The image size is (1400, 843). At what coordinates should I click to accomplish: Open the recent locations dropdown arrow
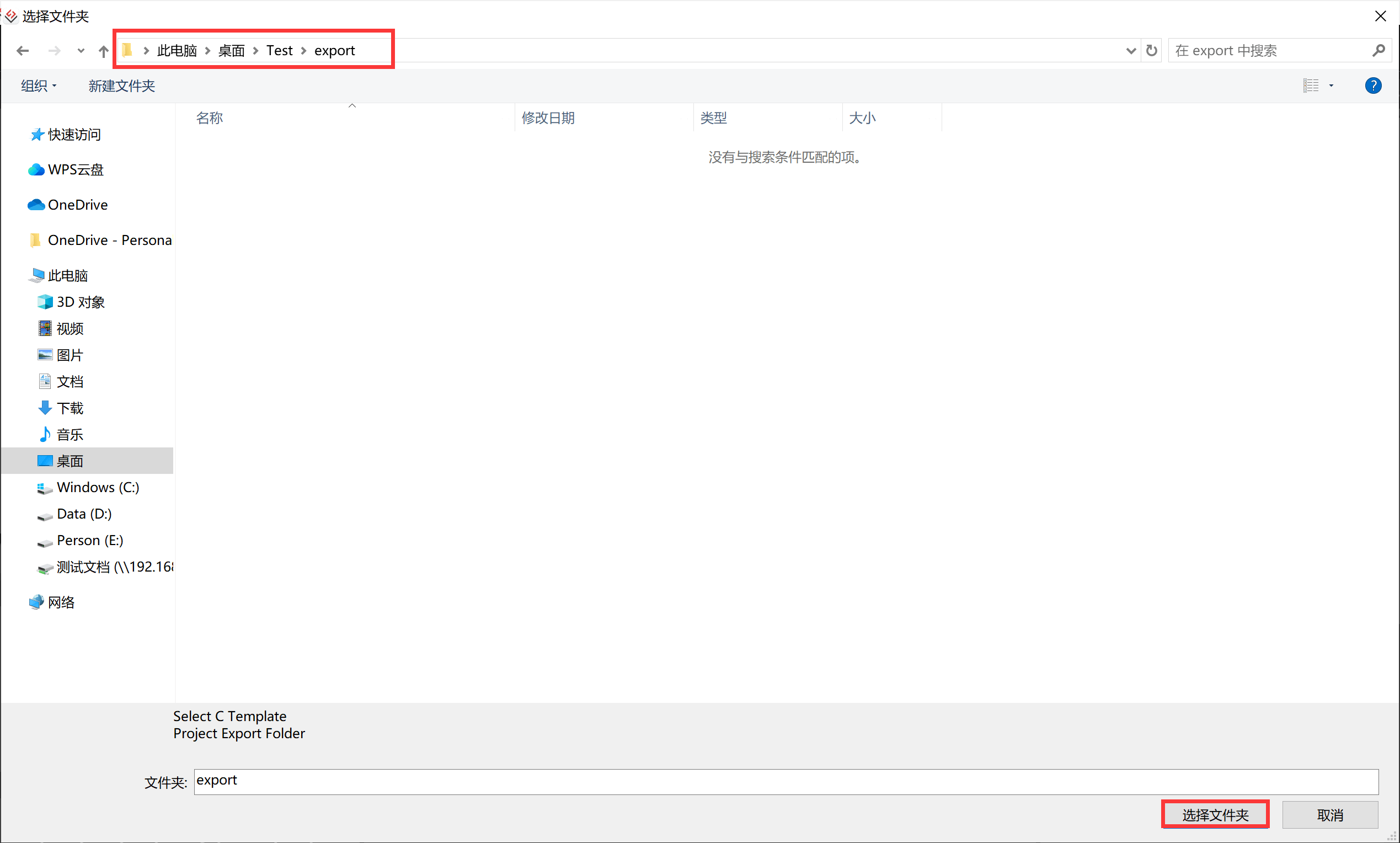tap(81, 51)
